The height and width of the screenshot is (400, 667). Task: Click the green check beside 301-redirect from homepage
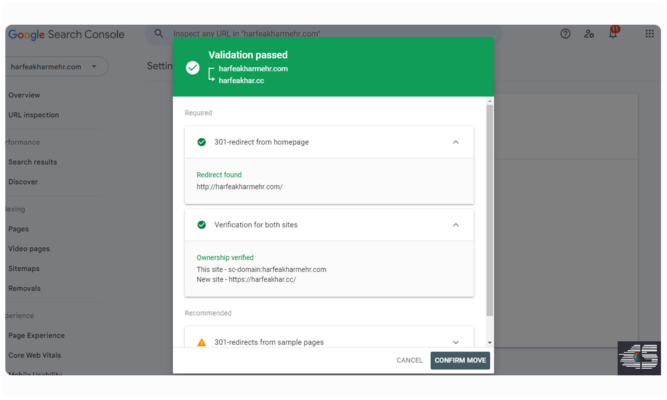(202, 142)
